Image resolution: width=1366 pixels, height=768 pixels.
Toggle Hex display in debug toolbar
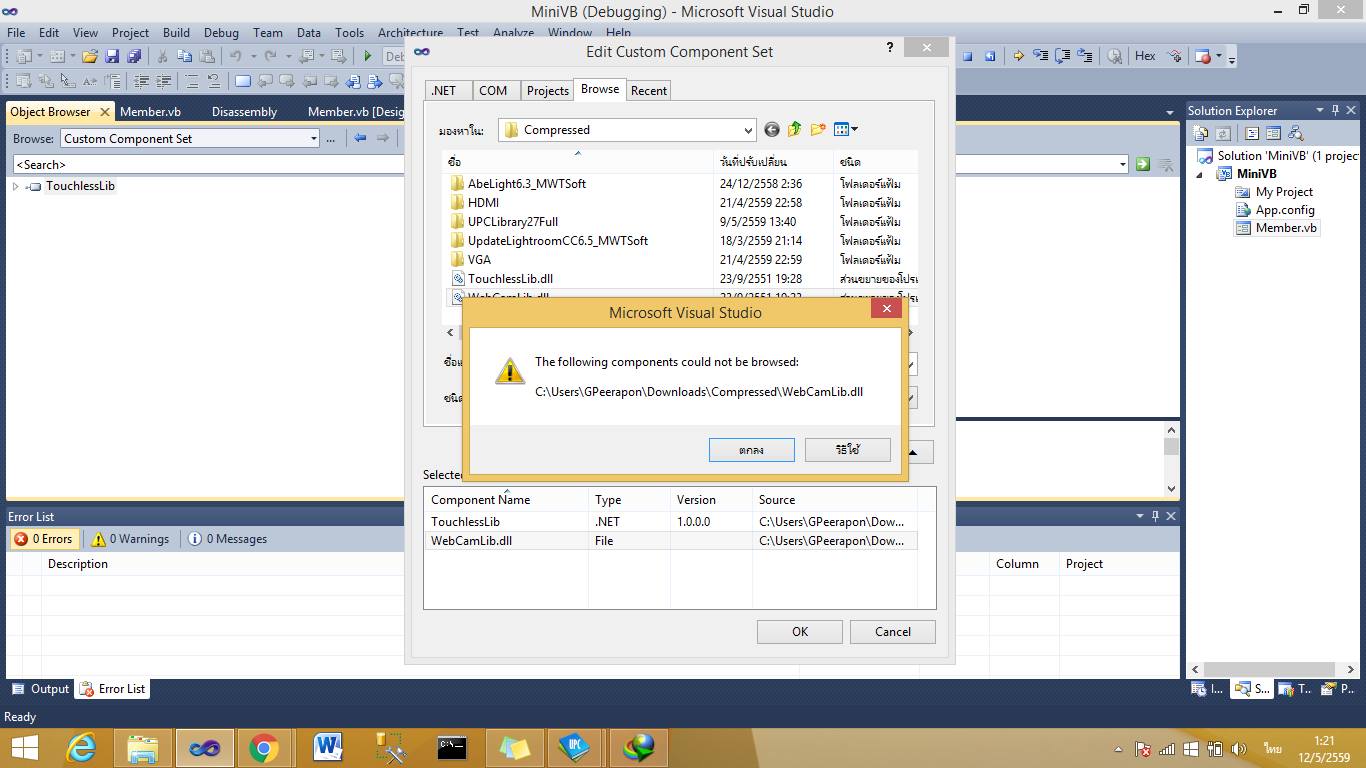tap(1145, 56)
